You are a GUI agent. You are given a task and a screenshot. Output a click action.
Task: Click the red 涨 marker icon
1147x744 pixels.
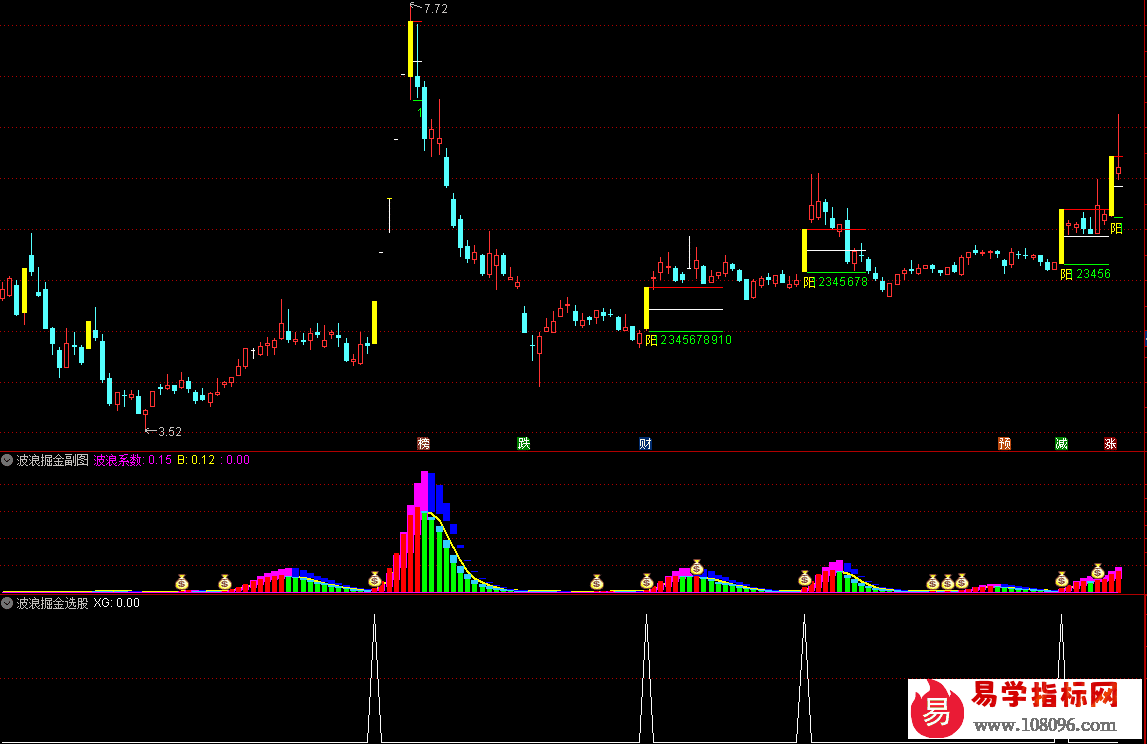click(1110, 443)
